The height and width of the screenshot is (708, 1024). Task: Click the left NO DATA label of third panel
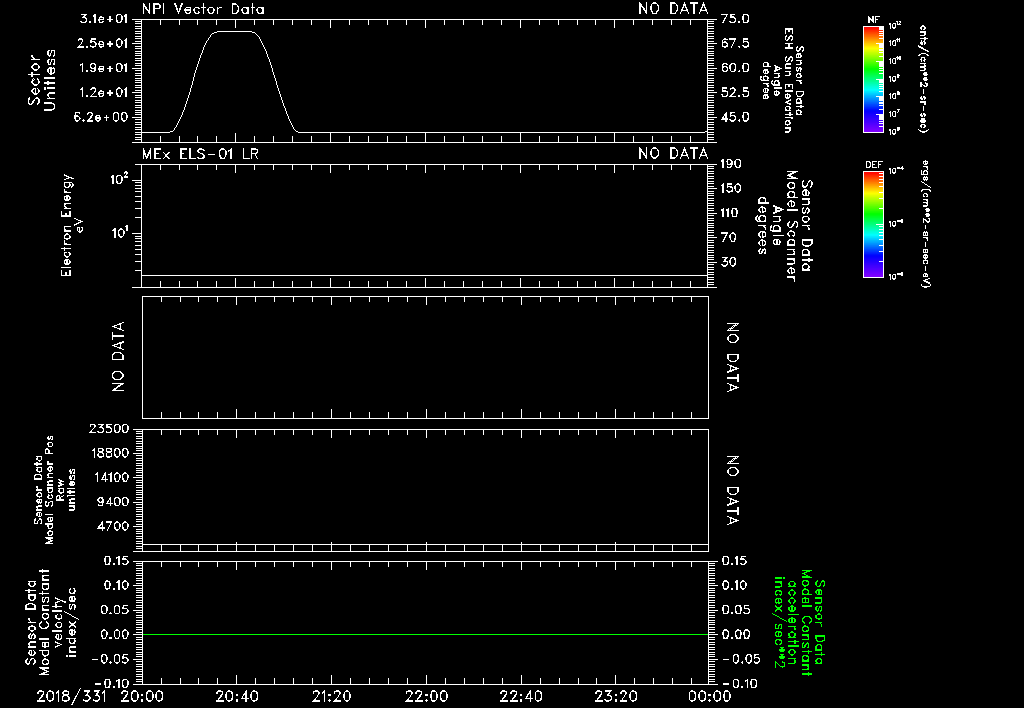(x=118, y=357)
